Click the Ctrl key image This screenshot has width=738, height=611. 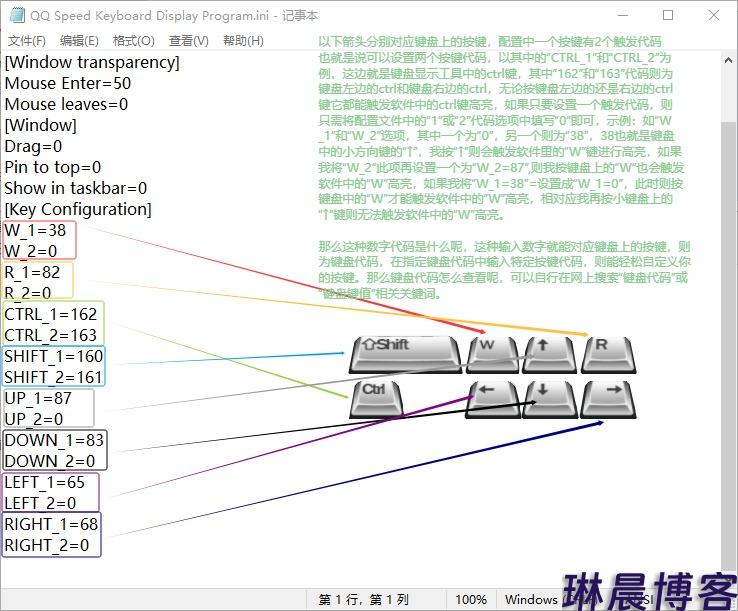(x=376, y=398)
